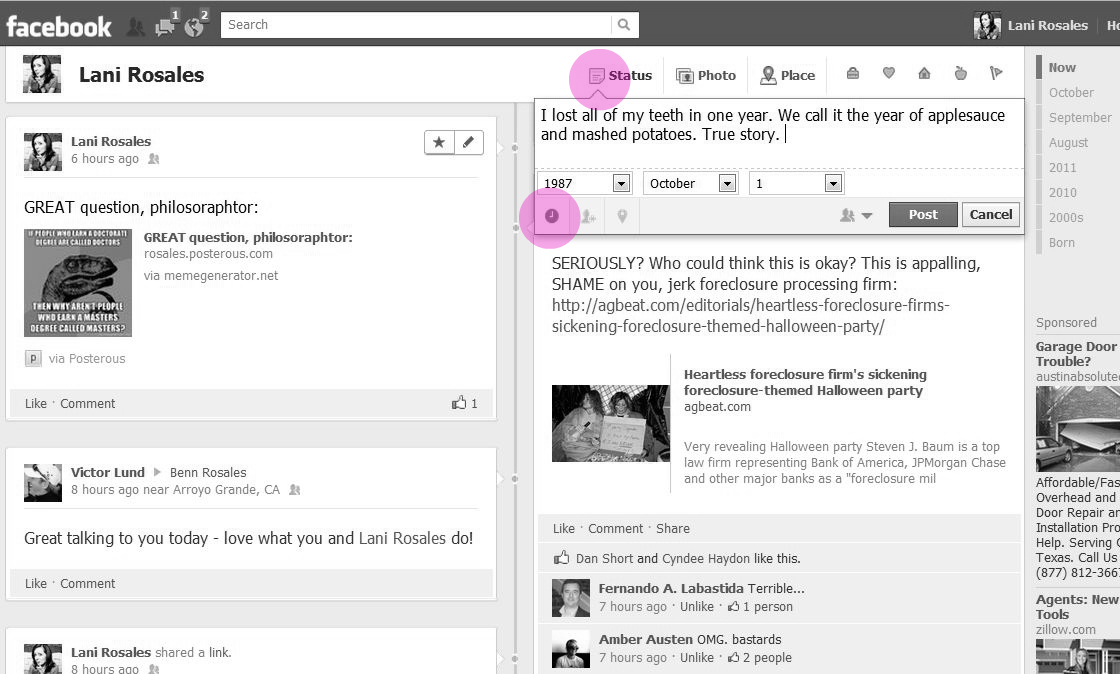This screenshot has width=1120, height=674.
Task: Open the messages icon in top bar
Action: pyautogui.click(x=165, y=26)
